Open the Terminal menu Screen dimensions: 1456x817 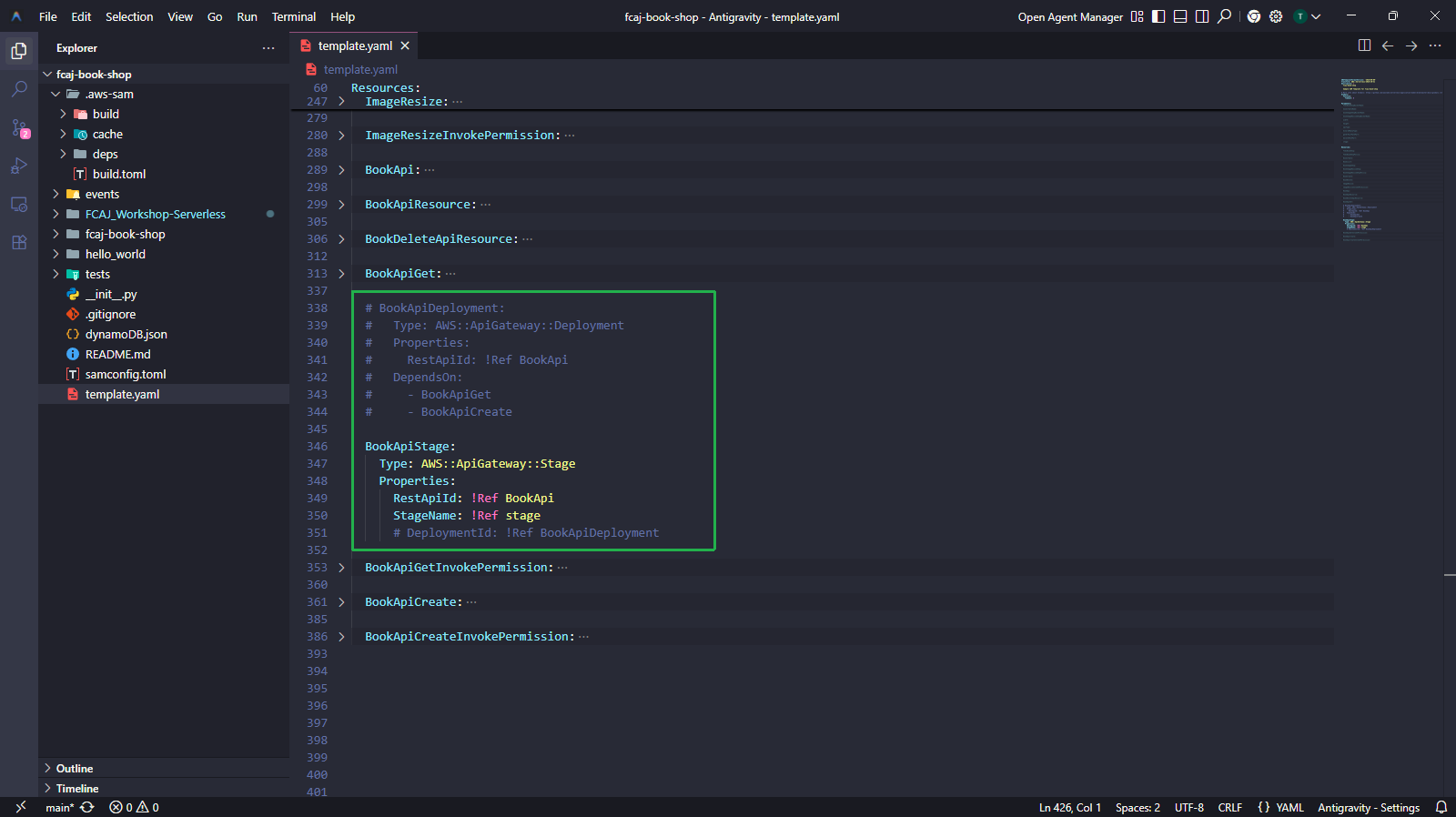coord(294,16)
